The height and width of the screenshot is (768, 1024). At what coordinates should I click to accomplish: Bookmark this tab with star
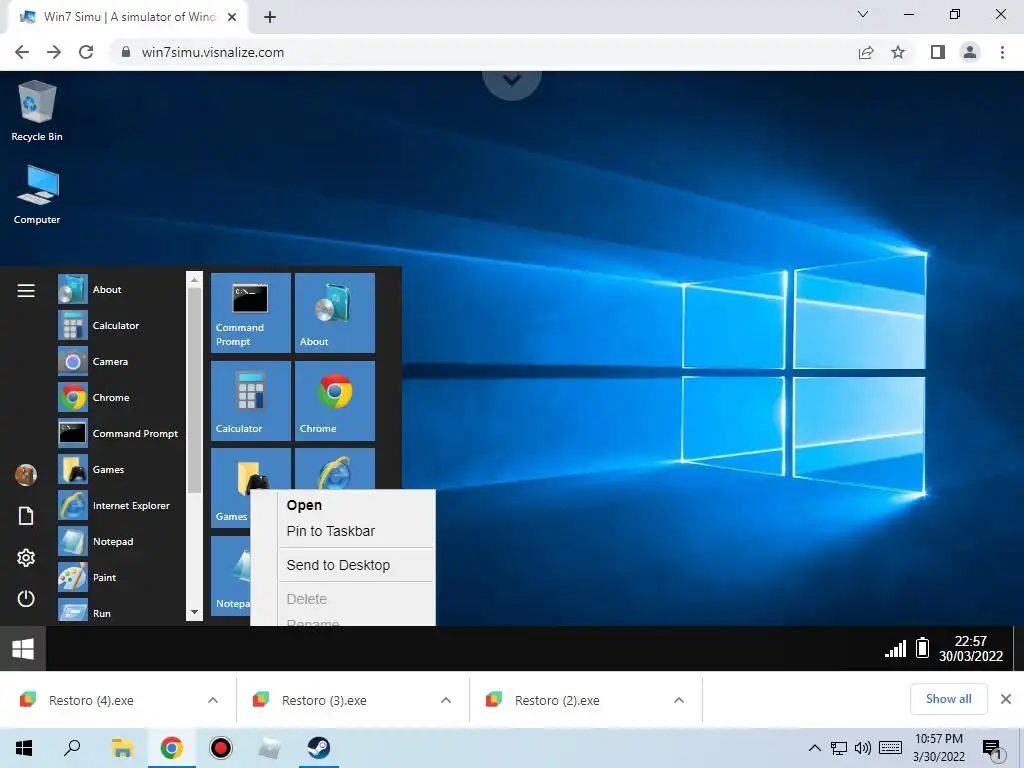[x=898, y=52]
